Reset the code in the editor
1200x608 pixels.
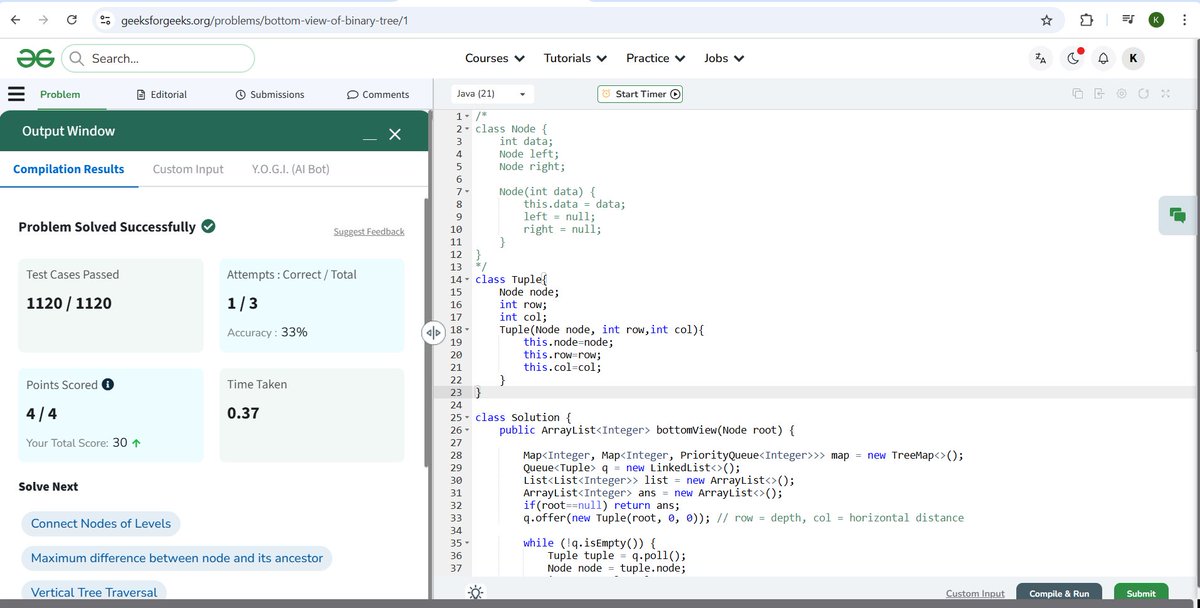point(1143,93)
